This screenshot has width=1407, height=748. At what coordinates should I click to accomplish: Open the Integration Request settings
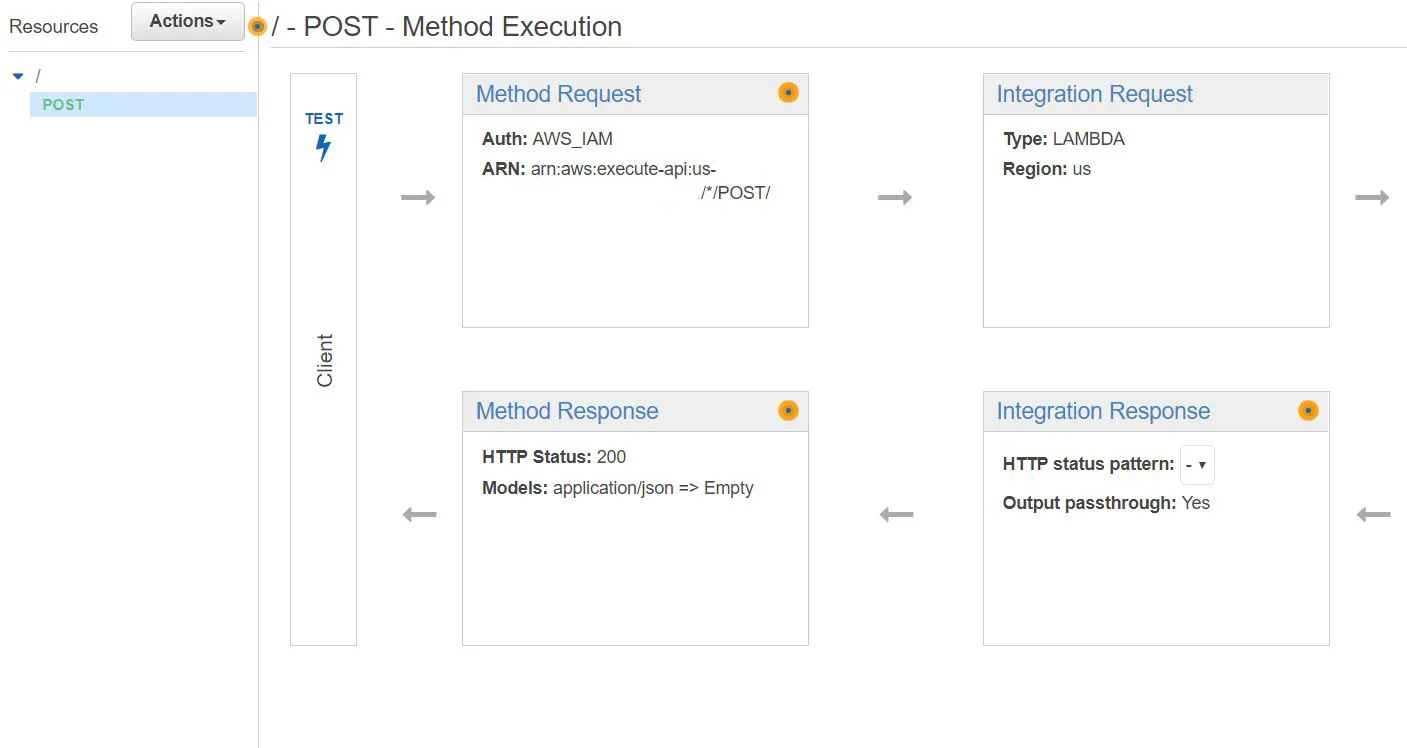[x=1094, y=94]
